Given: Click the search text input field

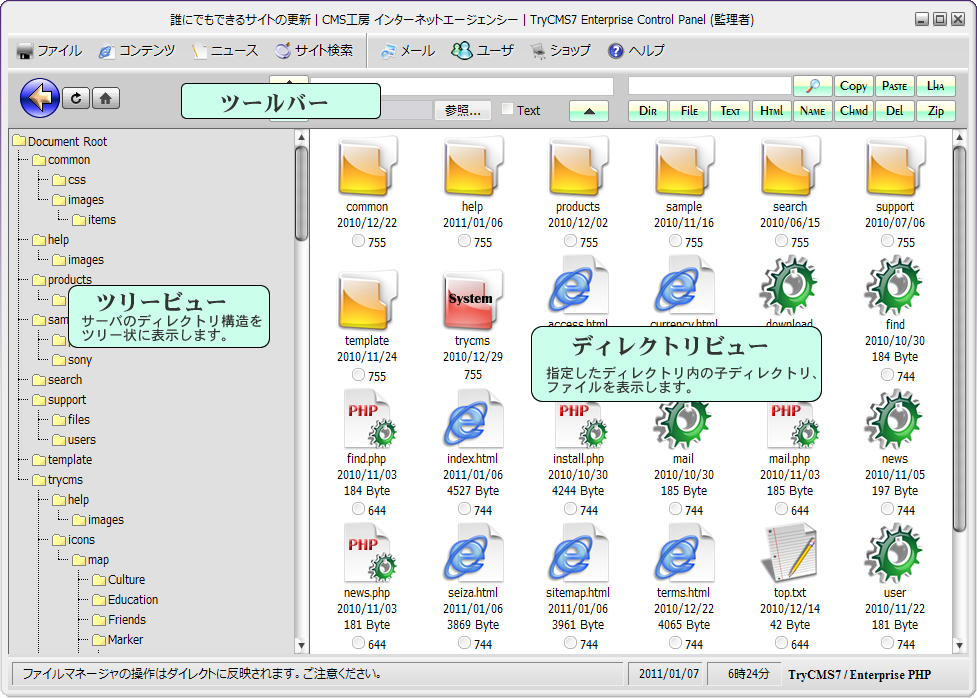Looking at the screenshot, I should [709, 86].
